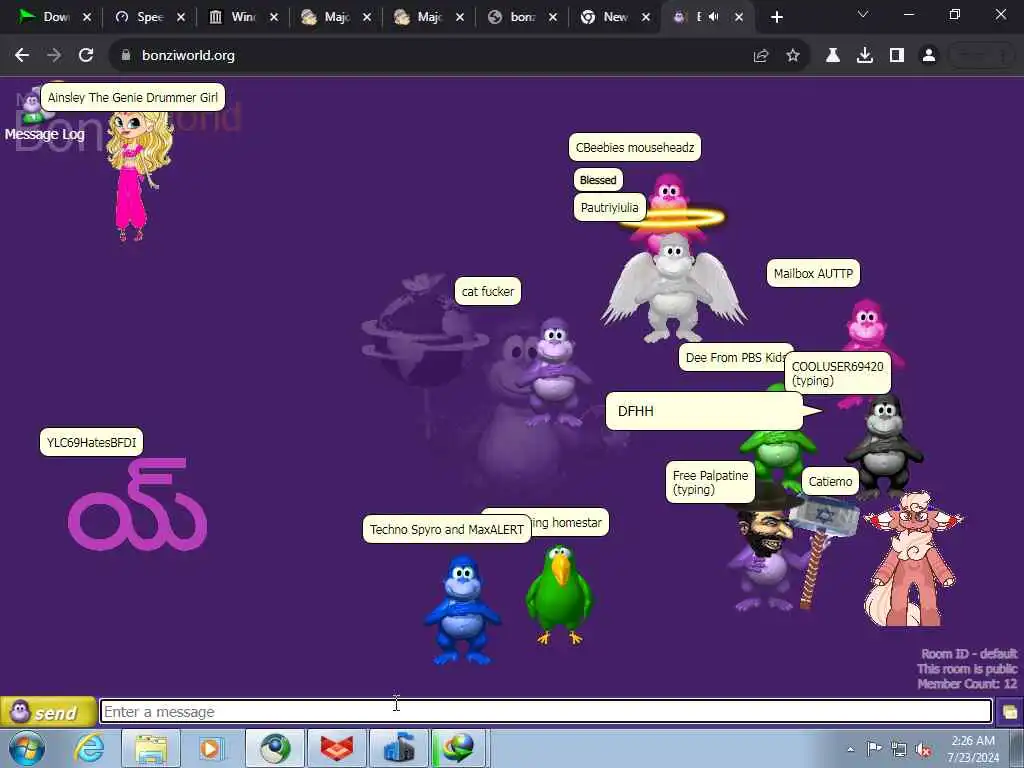Switch to the first 'Maj' tab
1024x768 pixels.
point(336,17)
